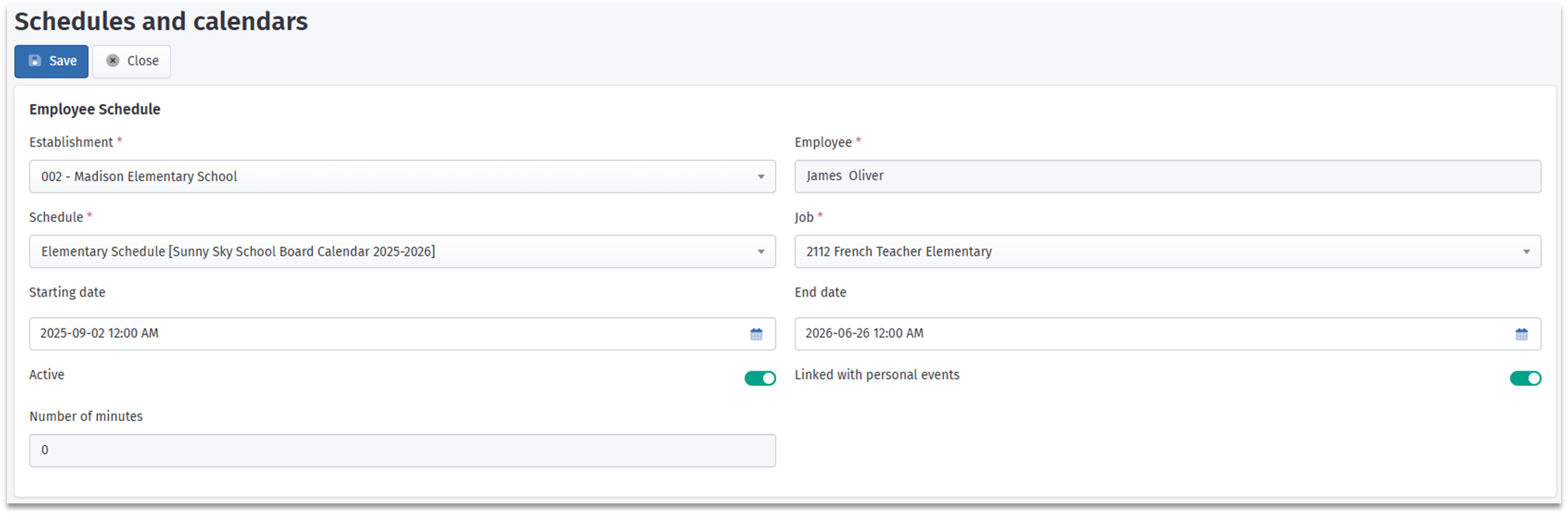
Task: Click the Schedule label
Action: (56, 217)
